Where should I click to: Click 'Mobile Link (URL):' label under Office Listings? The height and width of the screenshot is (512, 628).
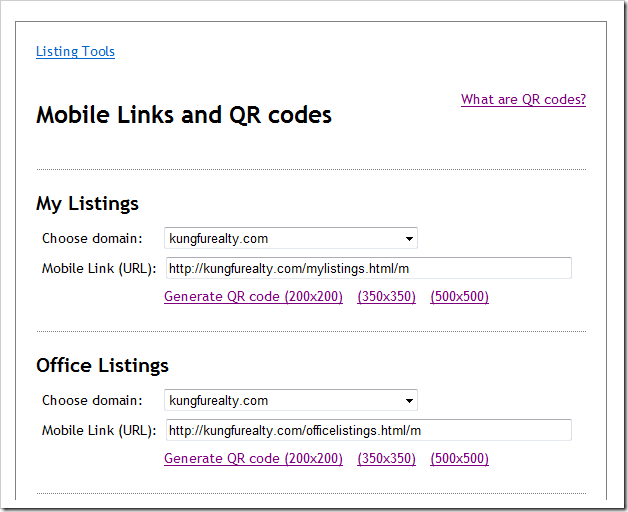tap(99, 431)
